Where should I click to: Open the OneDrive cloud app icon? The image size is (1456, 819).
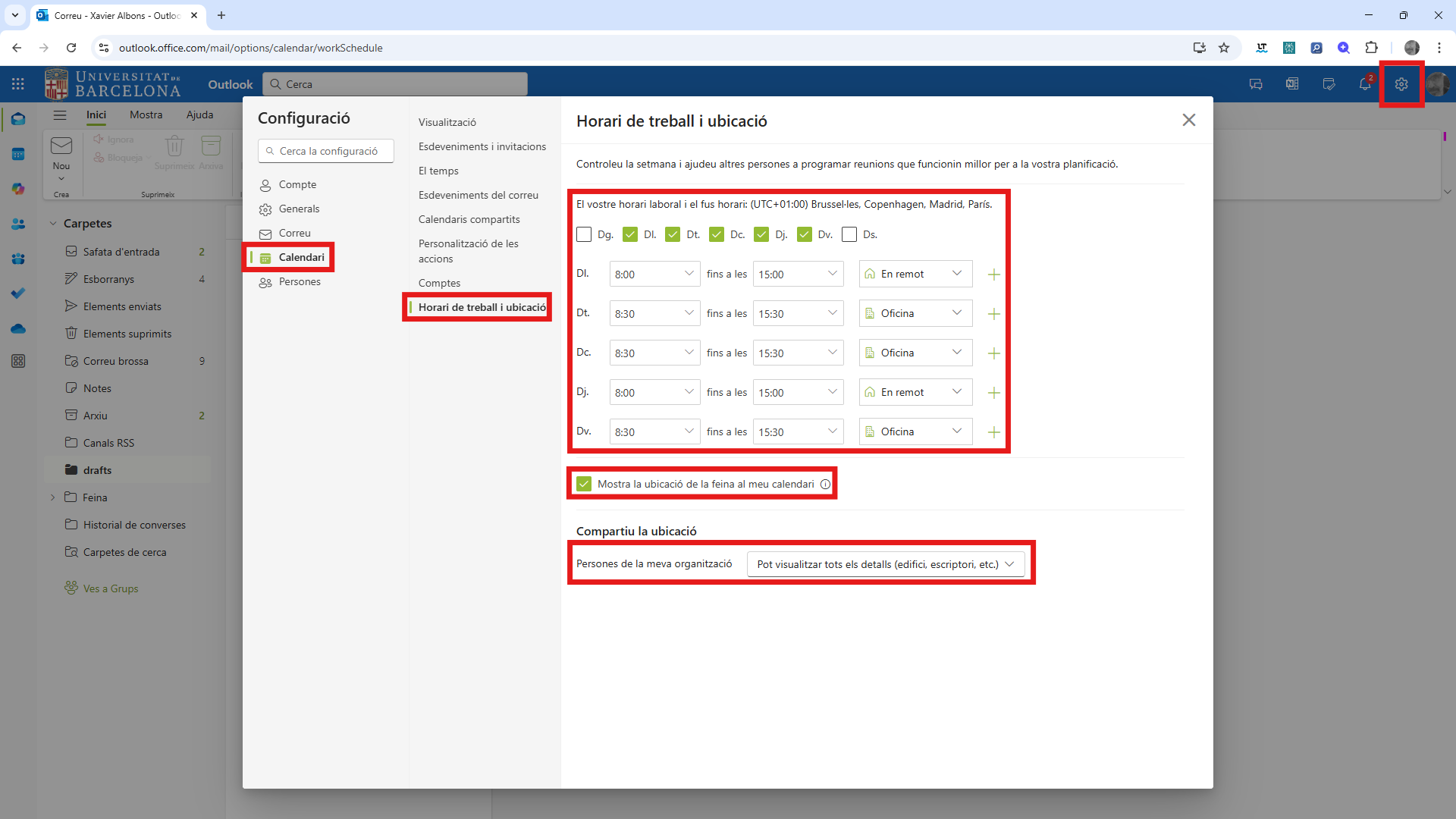tap(18, 328)
